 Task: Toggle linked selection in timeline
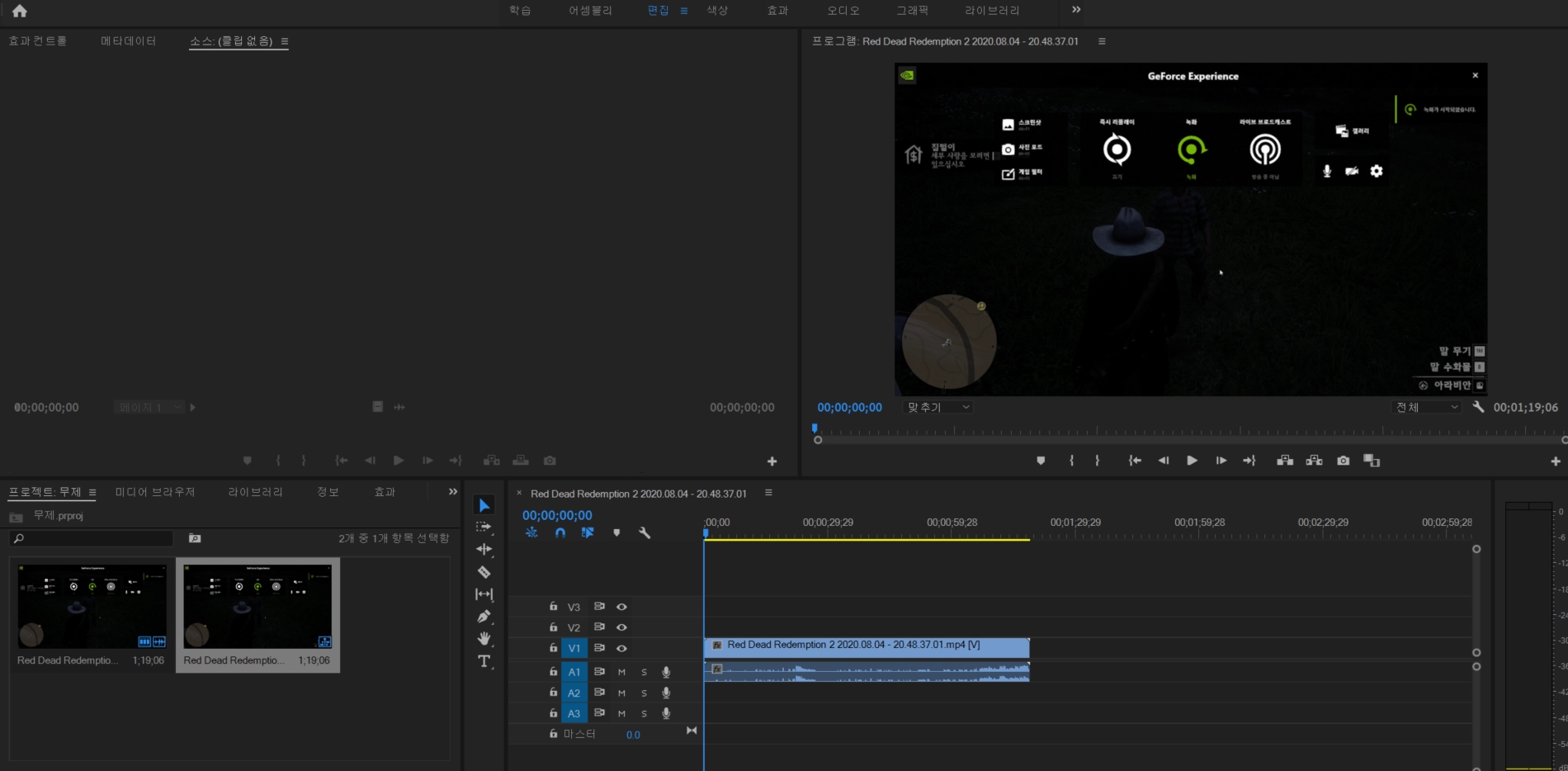coord(588,532)
